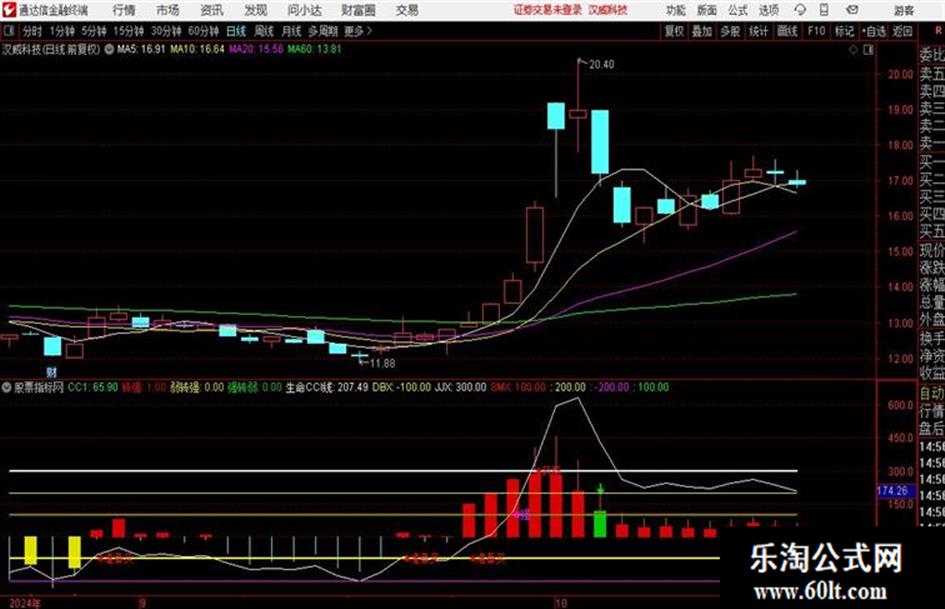Click the 统计 statistics button
945x609 pixels.
758,31
